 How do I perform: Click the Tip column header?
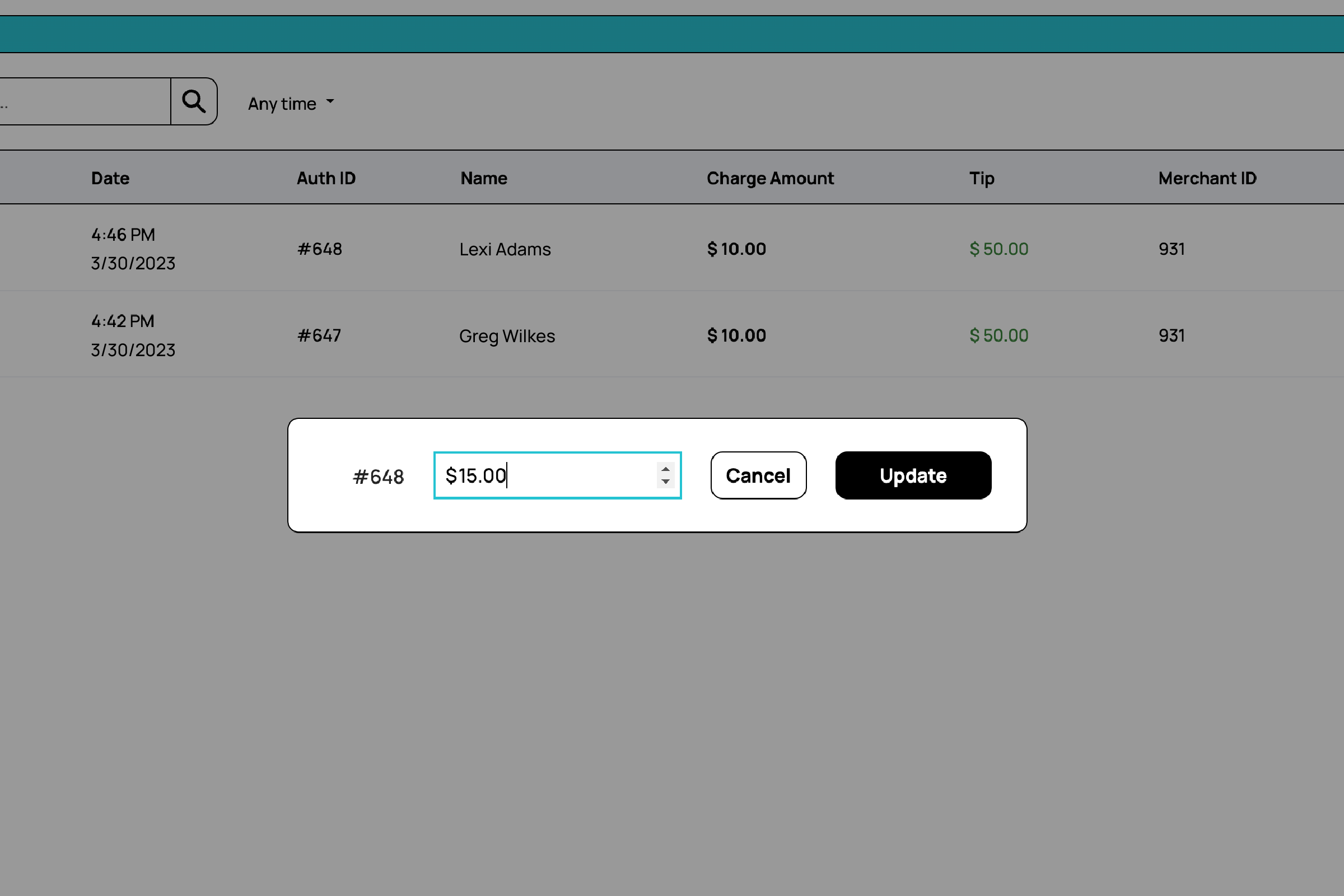981,178
